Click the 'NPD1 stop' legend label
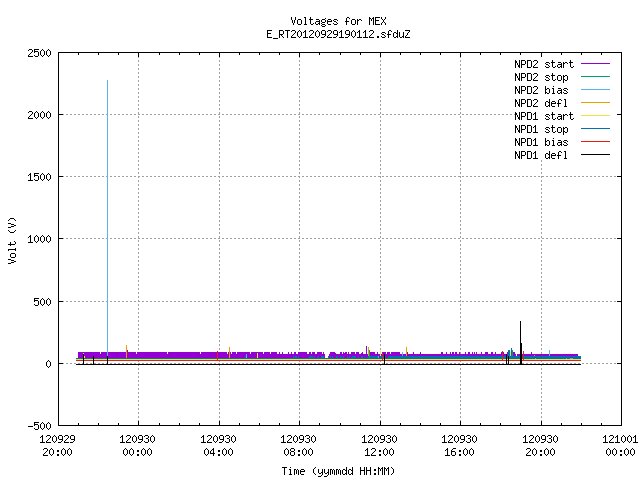The height and width of the screenshot is (480, 640). pyautogui.click(x=541, y=129)
